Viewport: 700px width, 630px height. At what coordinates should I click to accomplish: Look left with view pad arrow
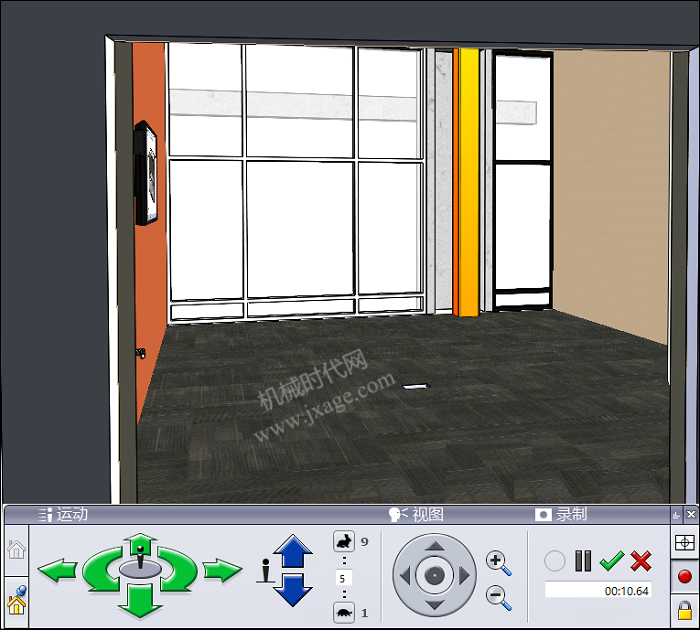point(405,576)
